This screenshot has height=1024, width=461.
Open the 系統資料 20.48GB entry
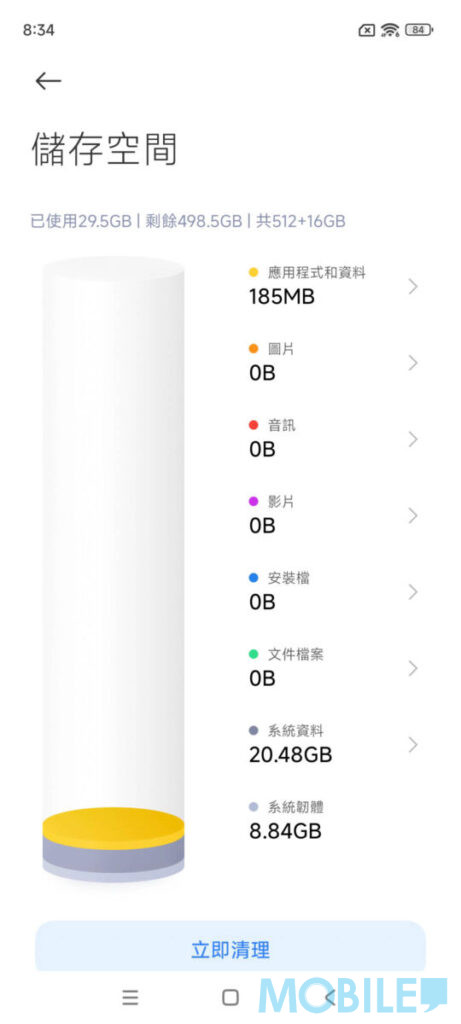pyautogui.click(x=333, y=744)
